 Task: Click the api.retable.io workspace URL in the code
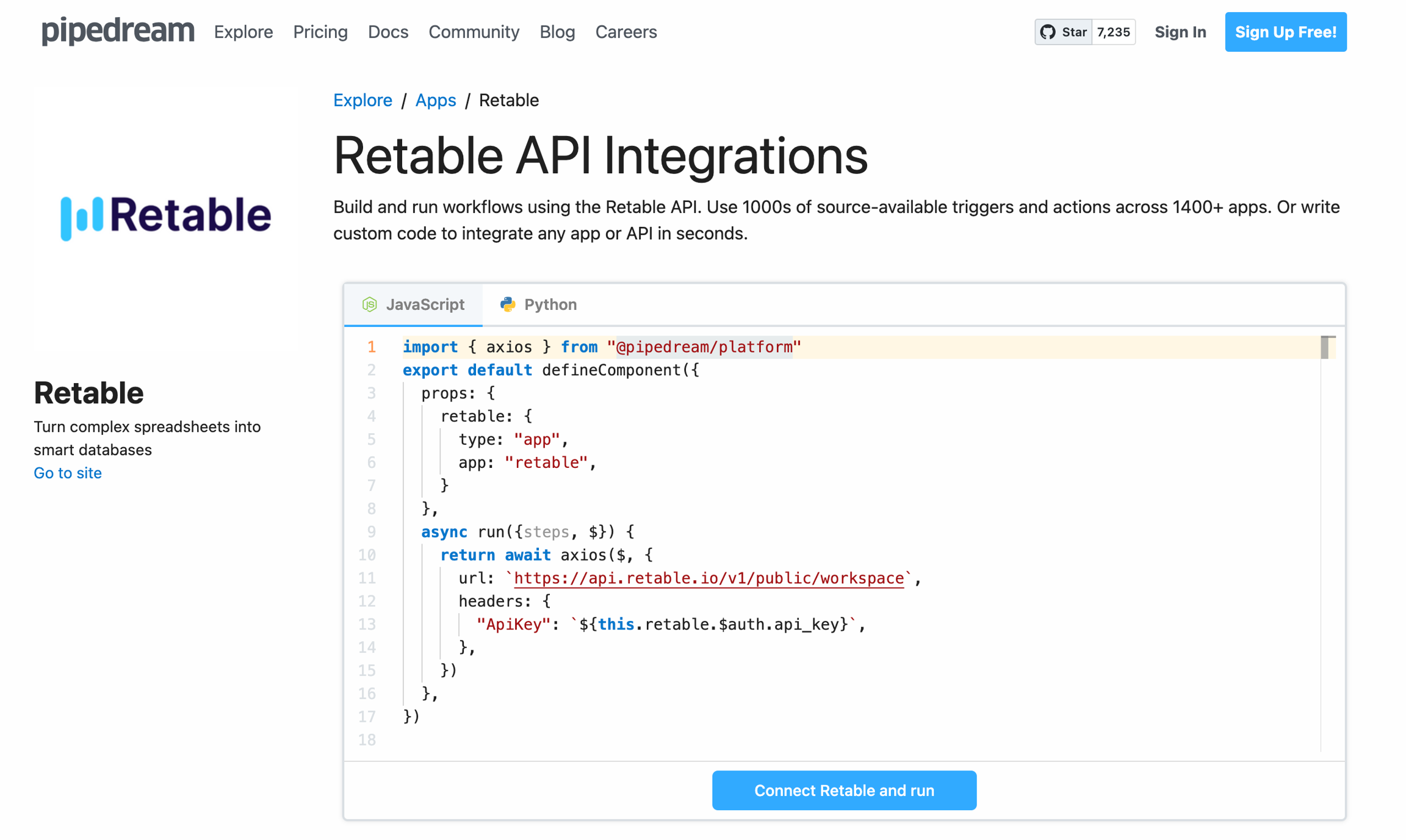[709, 578]
